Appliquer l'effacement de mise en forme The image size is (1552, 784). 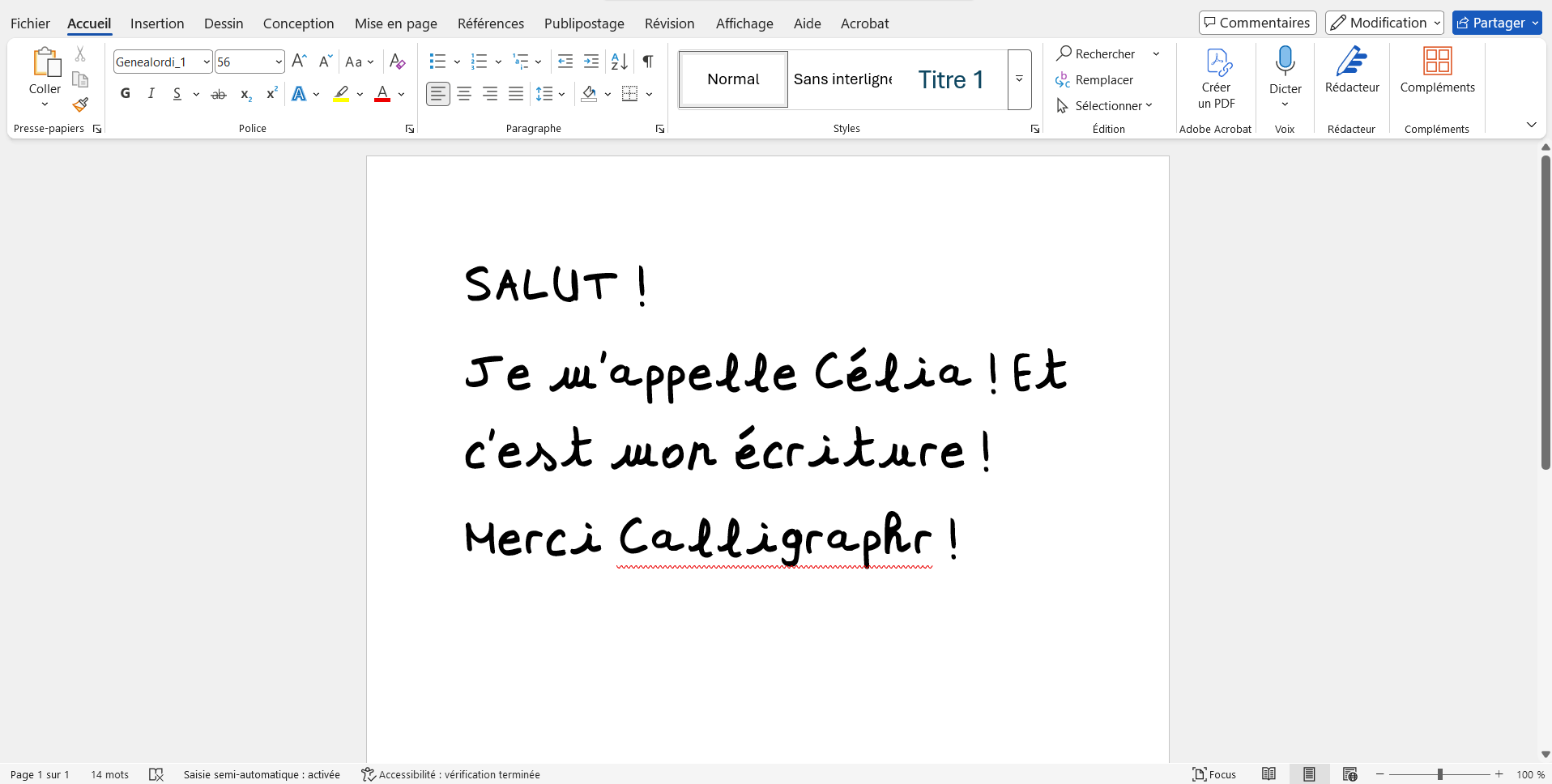click(x=397, y=61)
